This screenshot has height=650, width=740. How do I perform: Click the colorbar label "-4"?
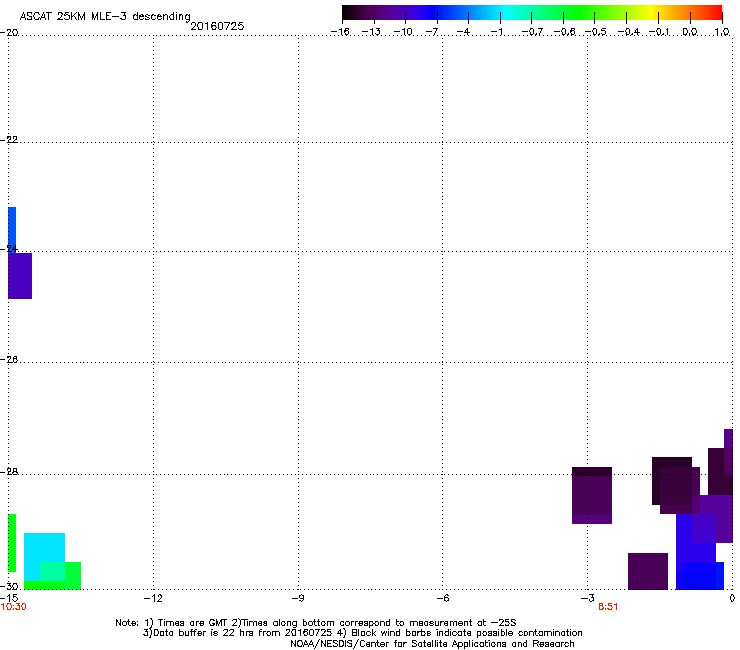pyautogui.click(x=463, y=32)
